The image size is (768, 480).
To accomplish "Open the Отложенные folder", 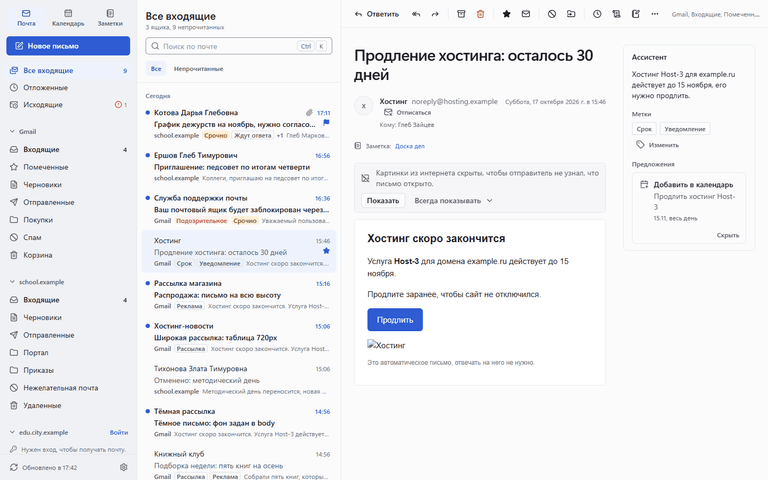I will point(68,88).
